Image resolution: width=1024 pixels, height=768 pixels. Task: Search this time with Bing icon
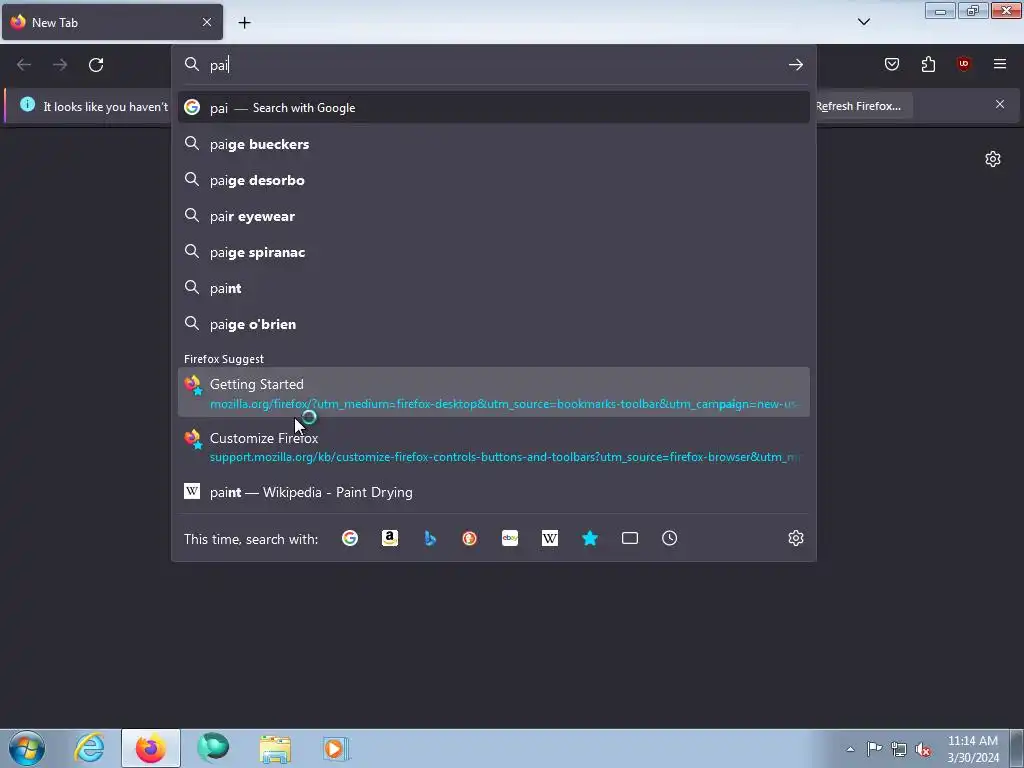tap(430, 538)
